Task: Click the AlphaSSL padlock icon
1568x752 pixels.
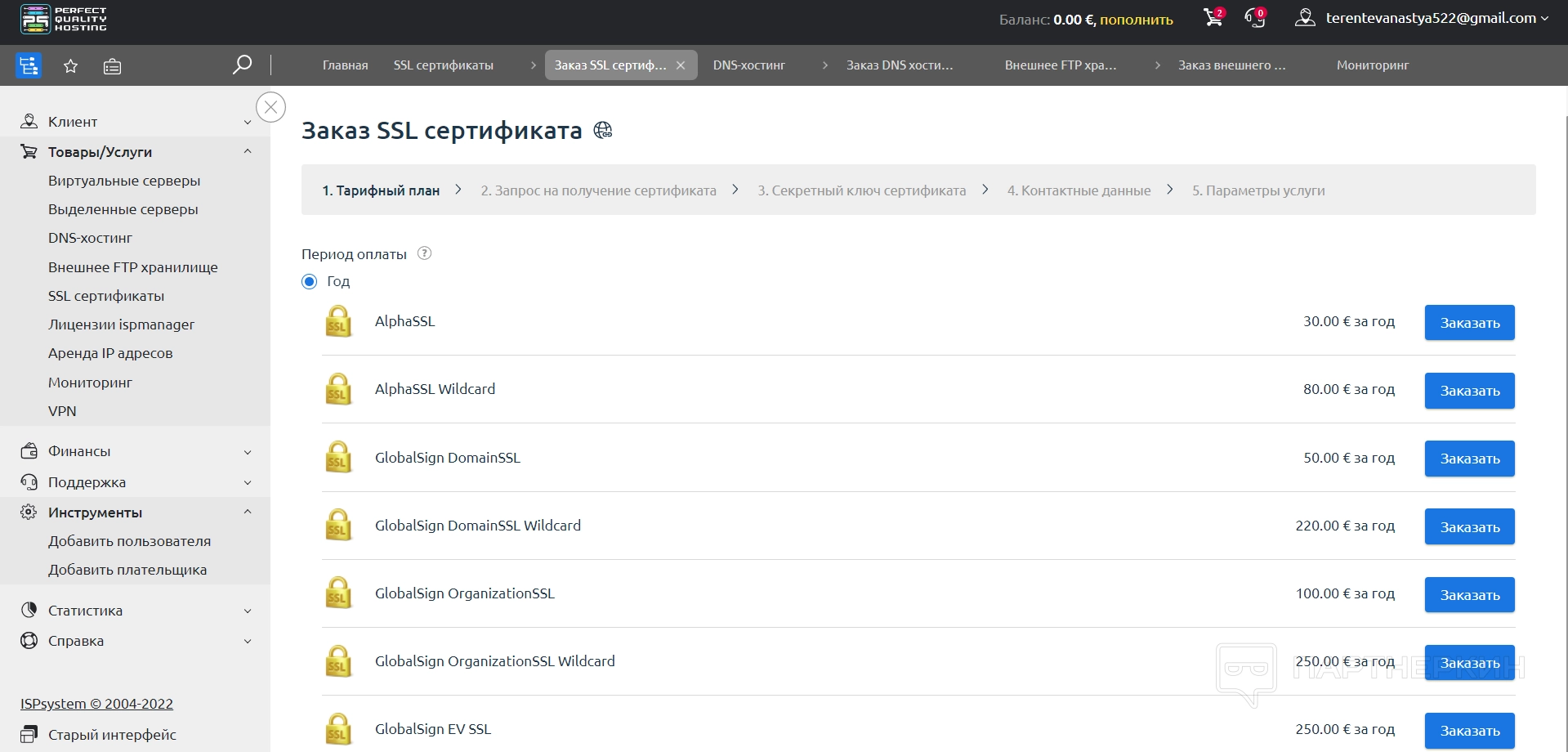Action: click(338, 321)
